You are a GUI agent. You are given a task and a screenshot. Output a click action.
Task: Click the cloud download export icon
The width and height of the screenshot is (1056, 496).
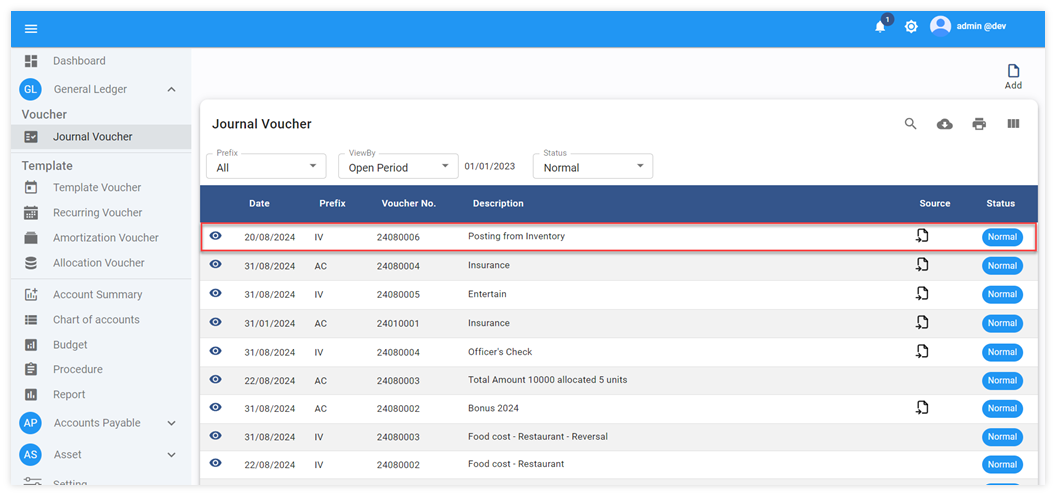pos(944,124)
